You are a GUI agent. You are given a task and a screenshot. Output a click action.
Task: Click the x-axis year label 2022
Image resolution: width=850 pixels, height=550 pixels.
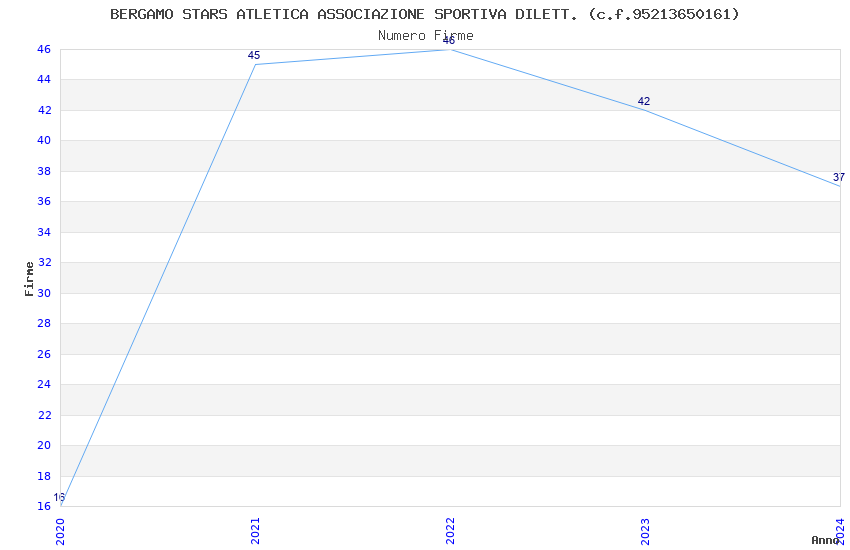coord(450,531)
